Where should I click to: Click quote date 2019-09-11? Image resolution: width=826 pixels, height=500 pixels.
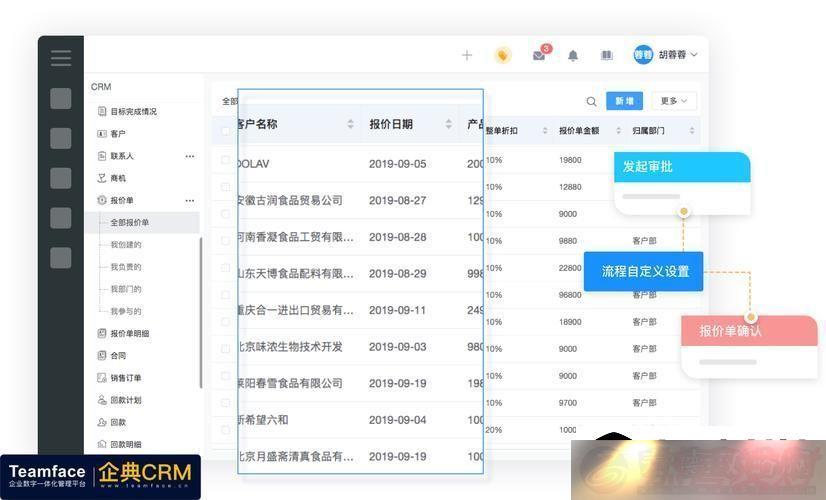click(x=397, y=310)
